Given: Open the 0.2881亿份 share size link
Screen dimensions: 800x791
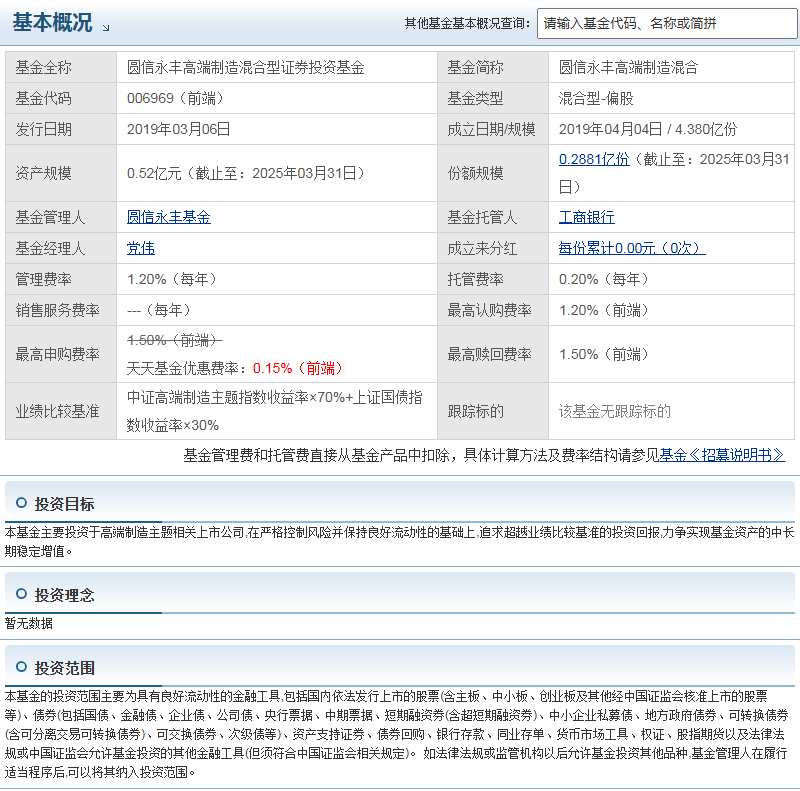Looking at the screenshot, I should coord(594,159).
